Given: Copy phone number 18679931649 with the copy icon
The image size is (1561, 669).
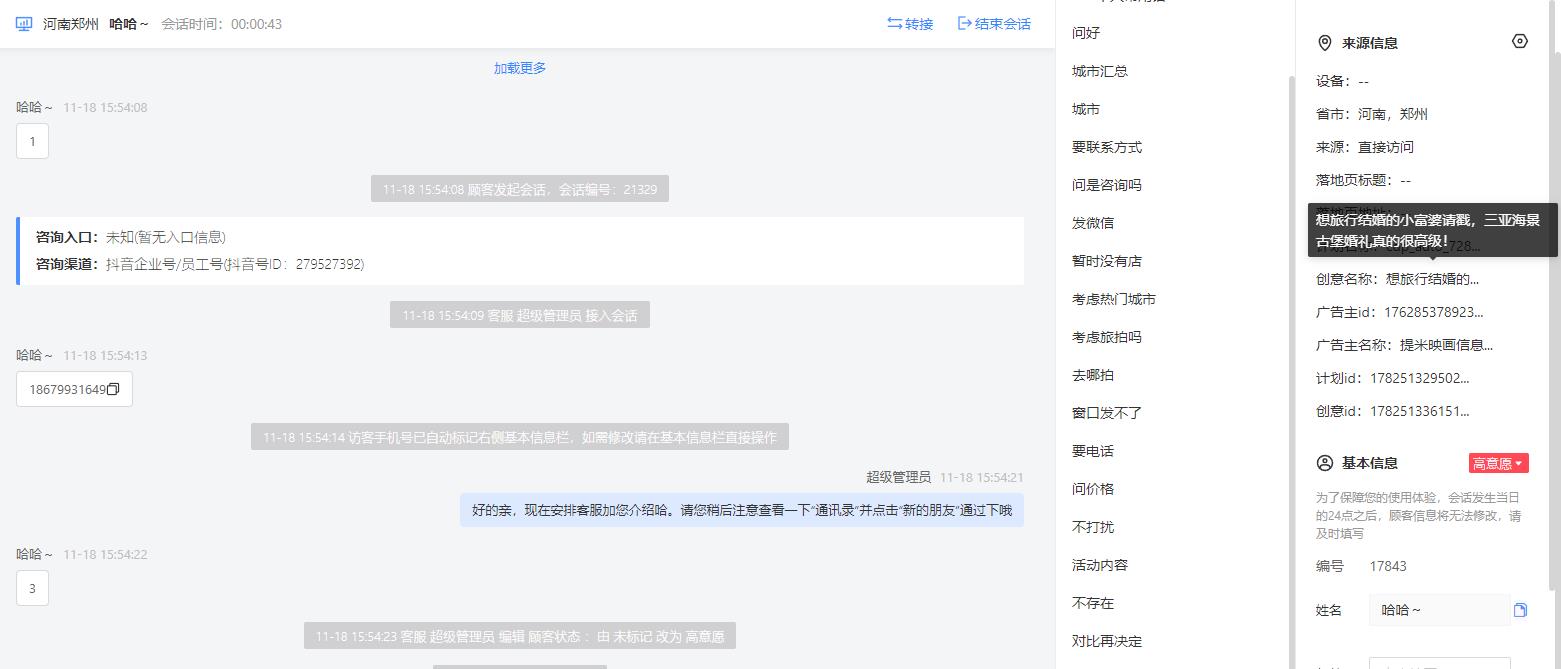Looking at the screenshot, I should [x=113, y=390].
